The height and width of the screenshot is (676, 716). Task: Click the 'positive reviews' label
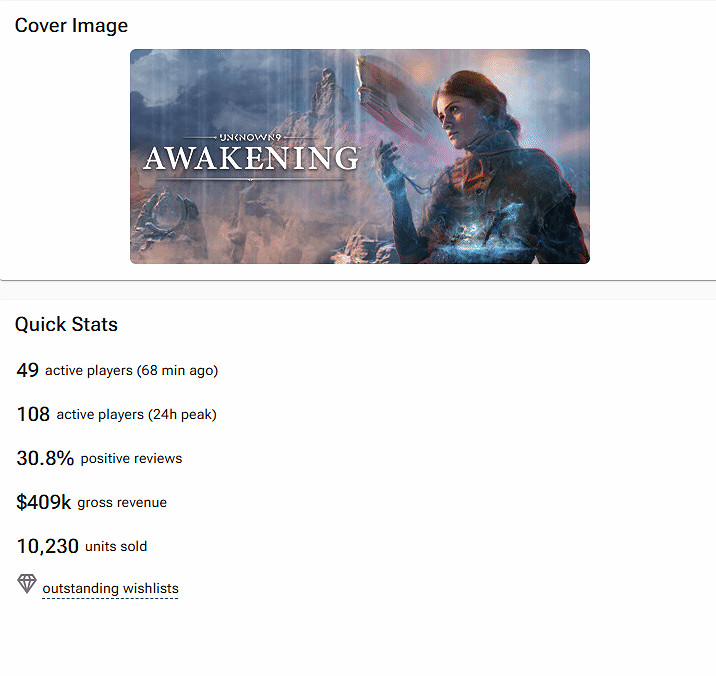point(132,459)
